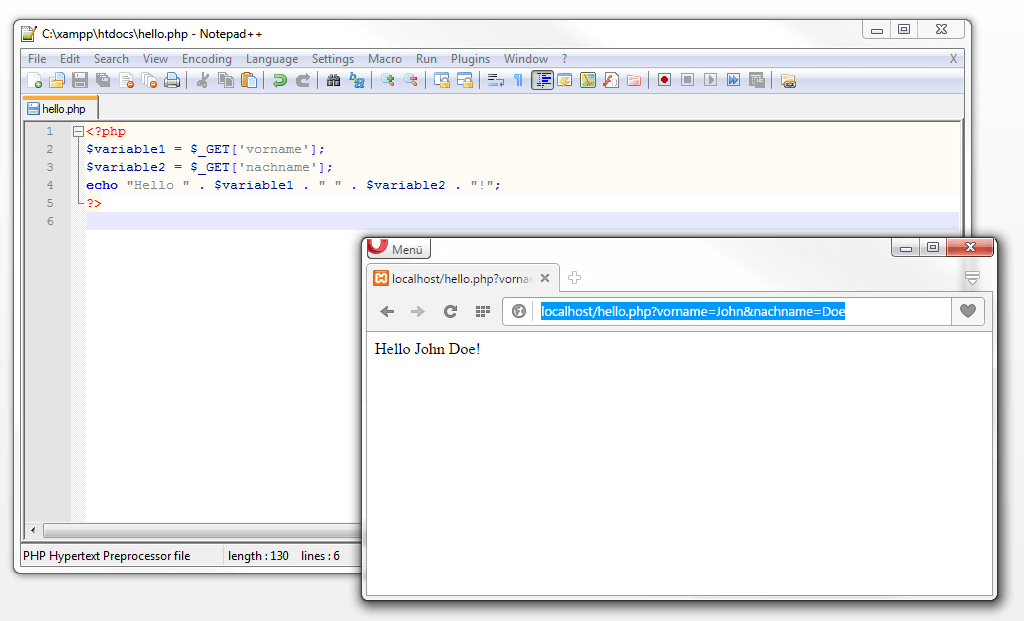Select the localhost/hello.php browser tab
The image size is (1024, 621).
click(462, 279)
